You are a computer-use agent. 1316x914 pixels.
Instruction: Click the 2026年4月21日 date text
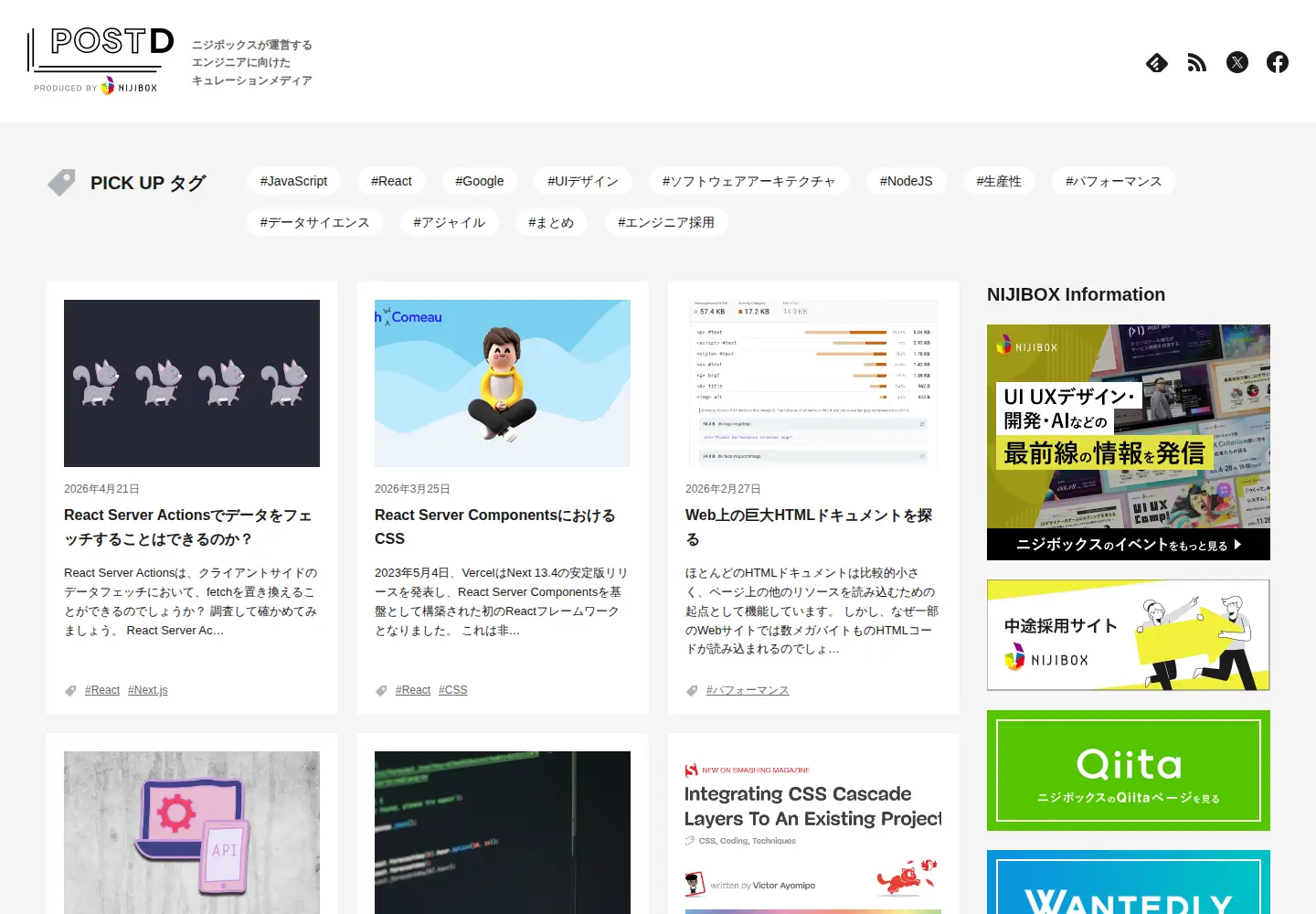(x=101, y=489)
